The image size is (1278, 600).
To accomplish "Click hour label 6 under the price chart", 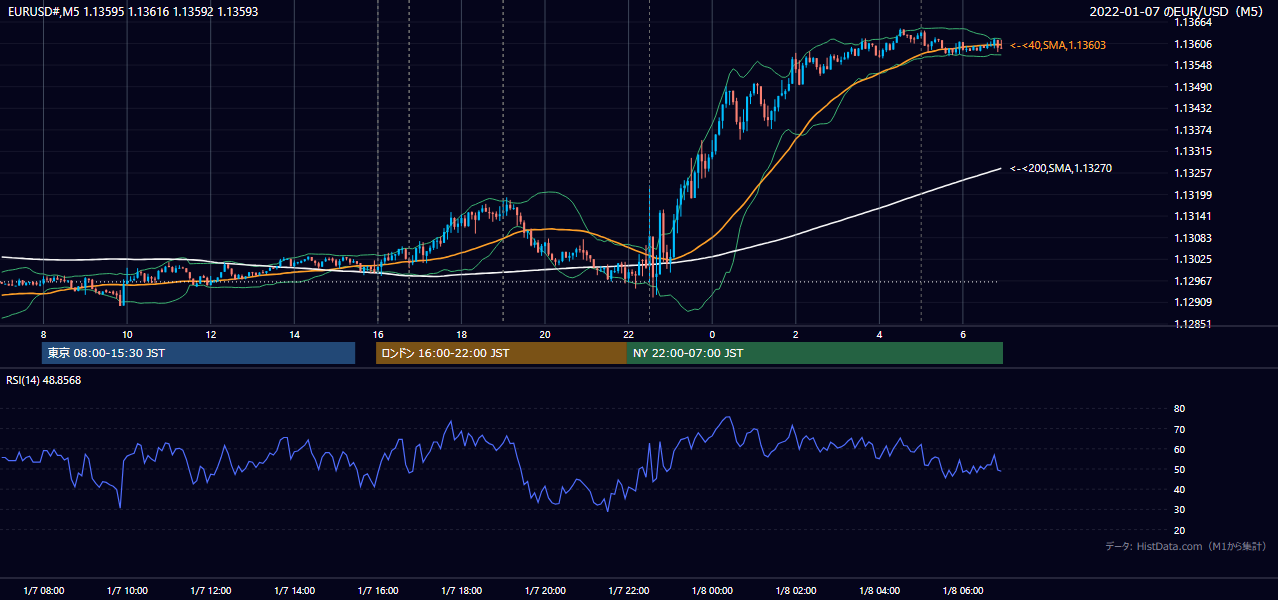I will coord(963,334).
